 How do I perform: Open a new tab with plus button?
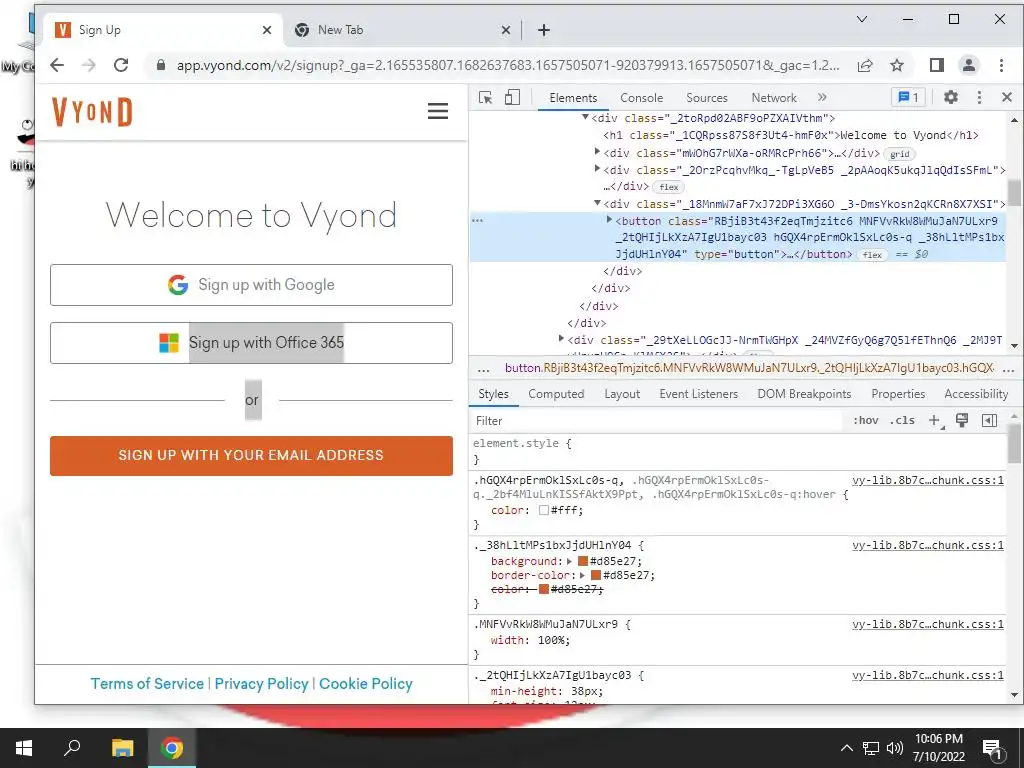(x=543, y=30)
